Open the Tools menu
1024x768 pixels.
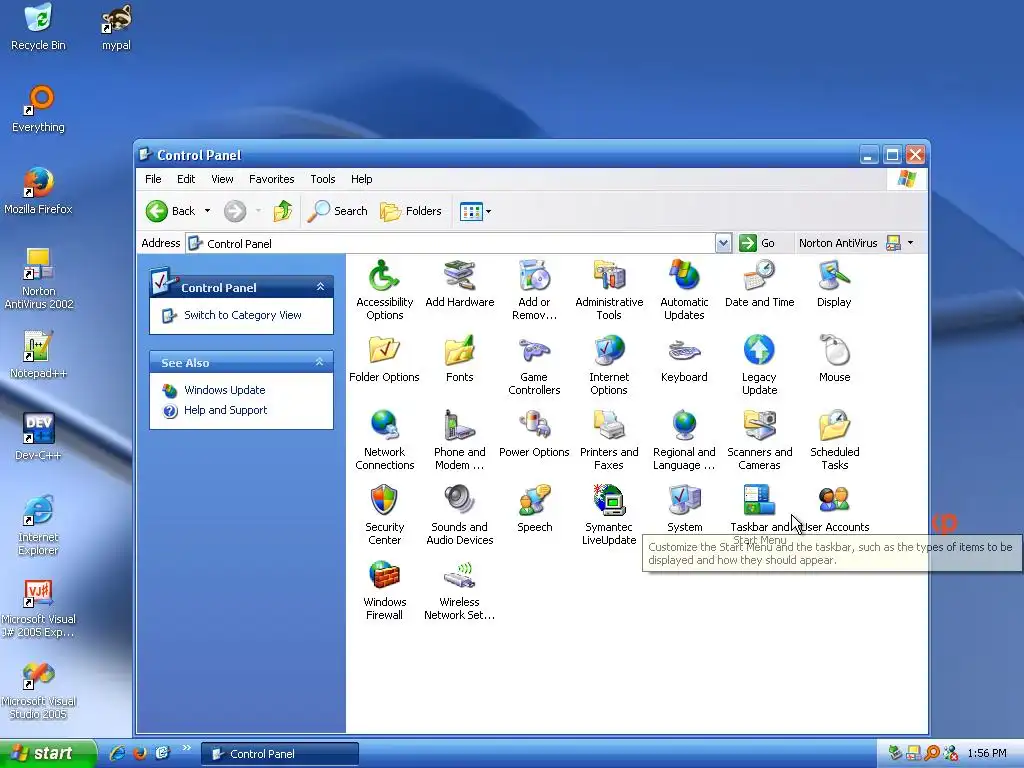point(323,179)
